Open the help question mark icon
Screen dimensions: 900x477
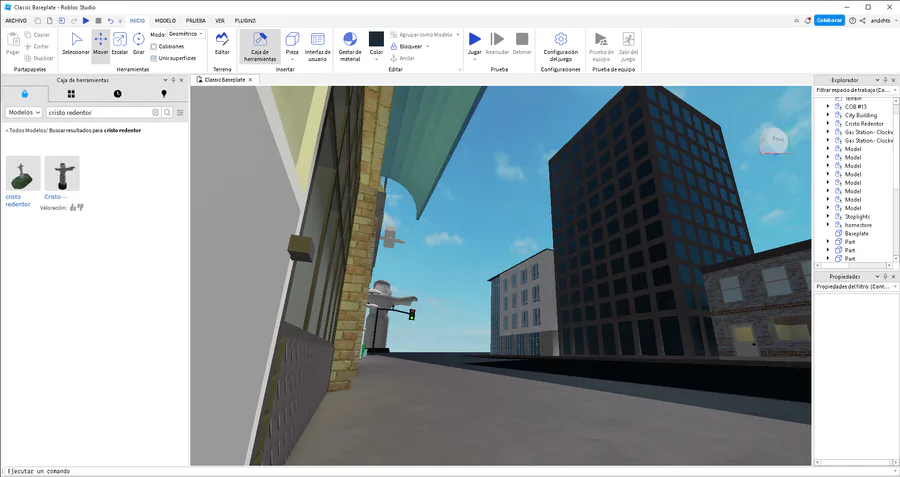coord(852,21)
